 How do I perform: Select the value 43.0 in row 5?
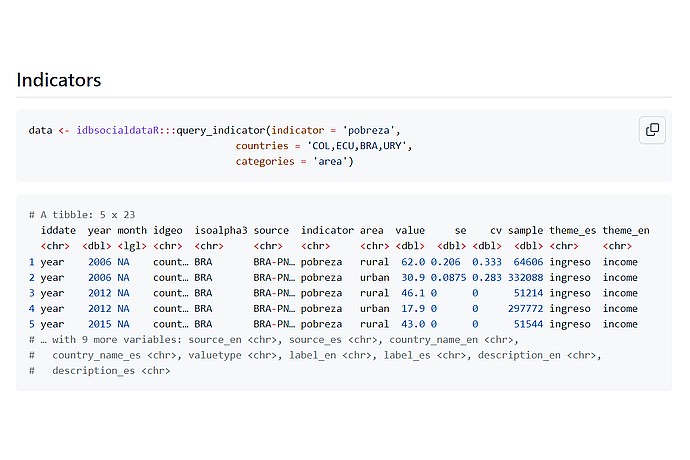click(413, 324)
